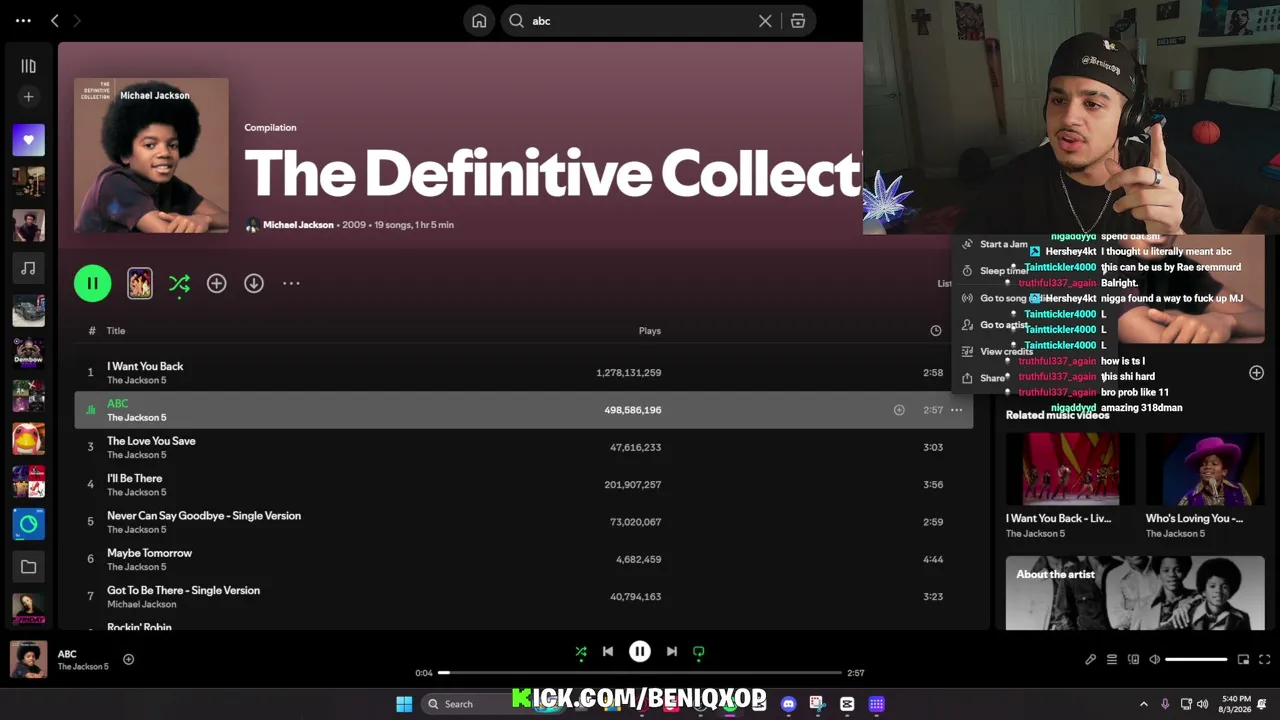
Task: Save the album to Your Library
Action: pyautogui.click(x=216, y=283)
